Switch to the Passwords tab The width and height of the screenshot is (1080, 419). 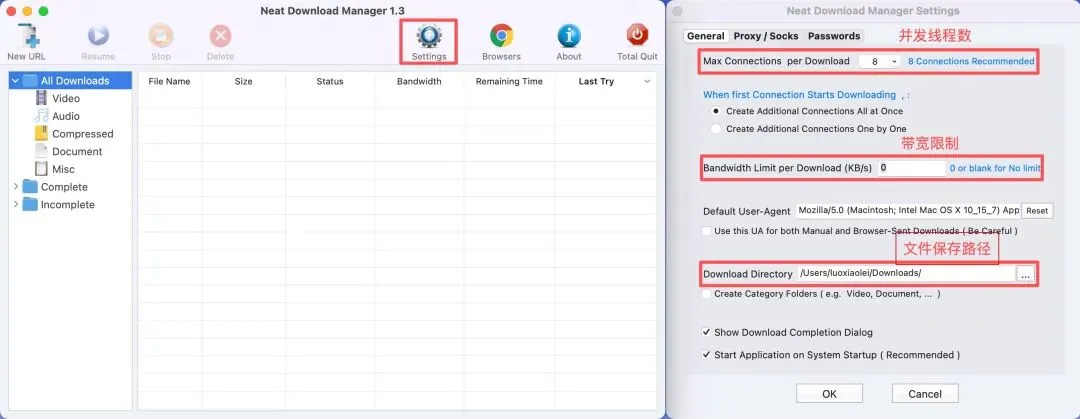tap(834, 36)
